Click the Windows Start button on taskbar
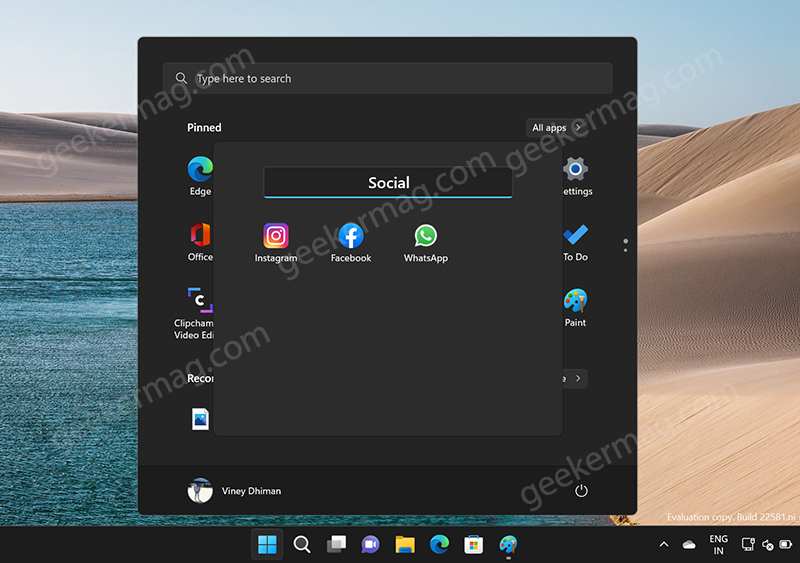 tap(267, 545)
